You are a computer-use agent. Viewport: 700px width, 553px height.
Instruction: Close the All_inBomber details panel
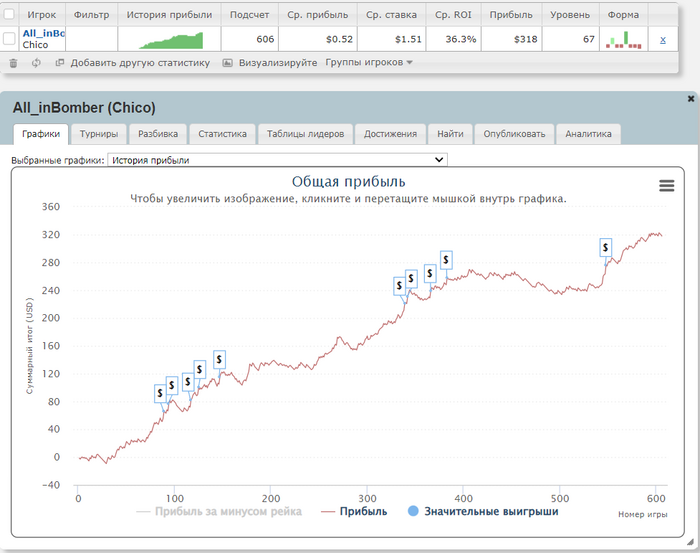point(691,99)
